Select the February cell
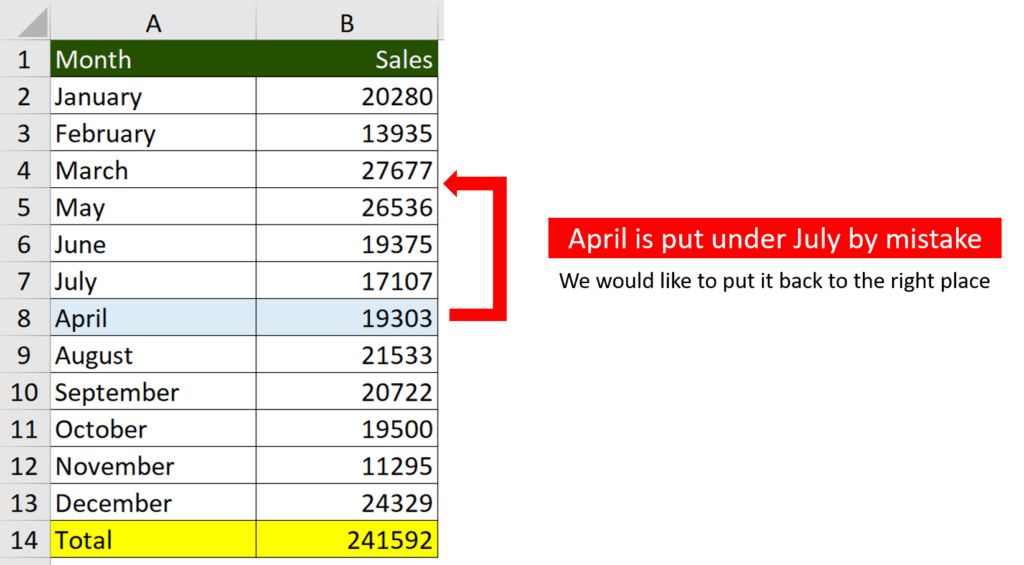Screen dimensions: 1024x565 (x=153, y=133)
